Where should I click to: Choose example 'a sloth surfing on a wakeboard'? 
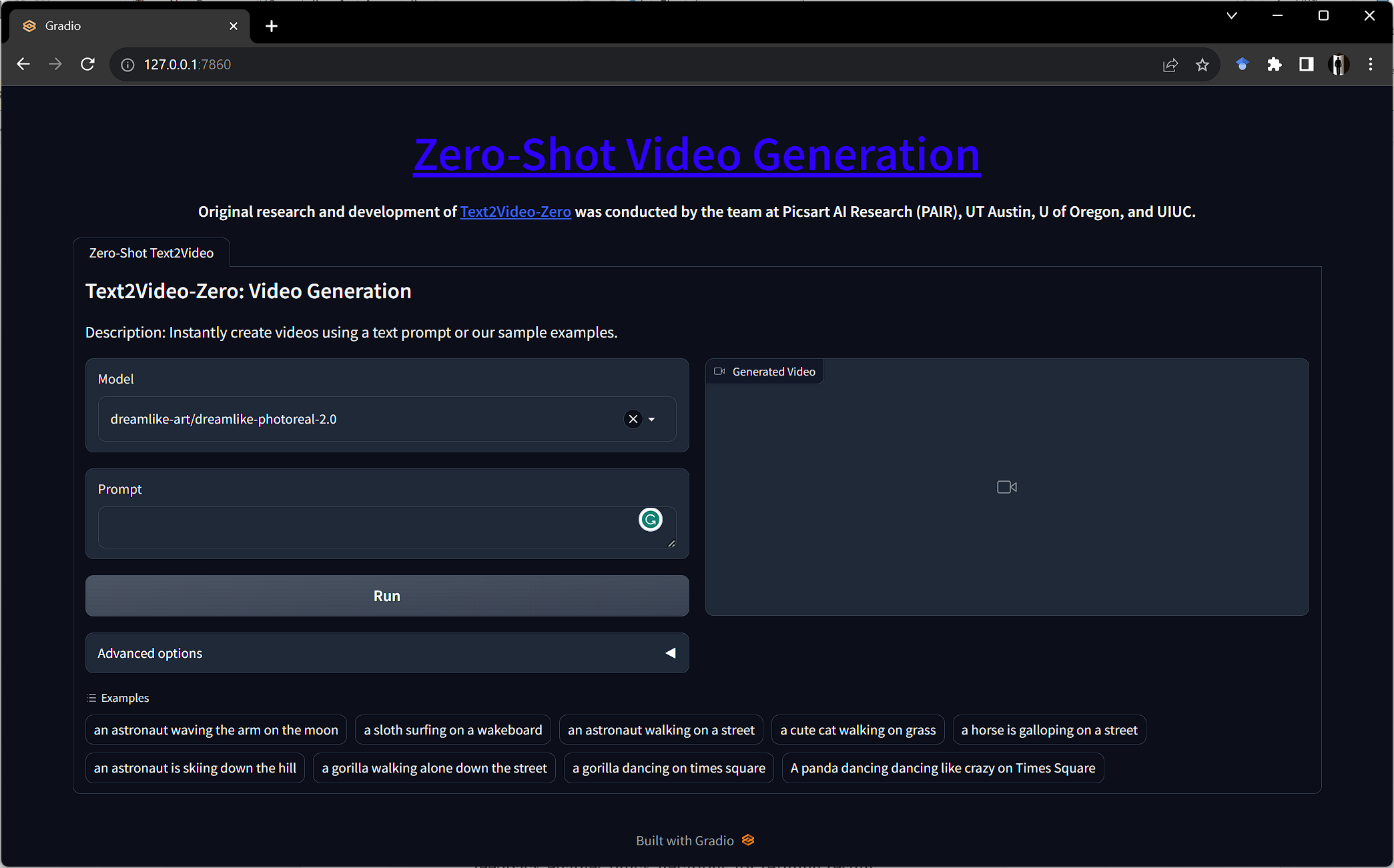click(452, 730)
